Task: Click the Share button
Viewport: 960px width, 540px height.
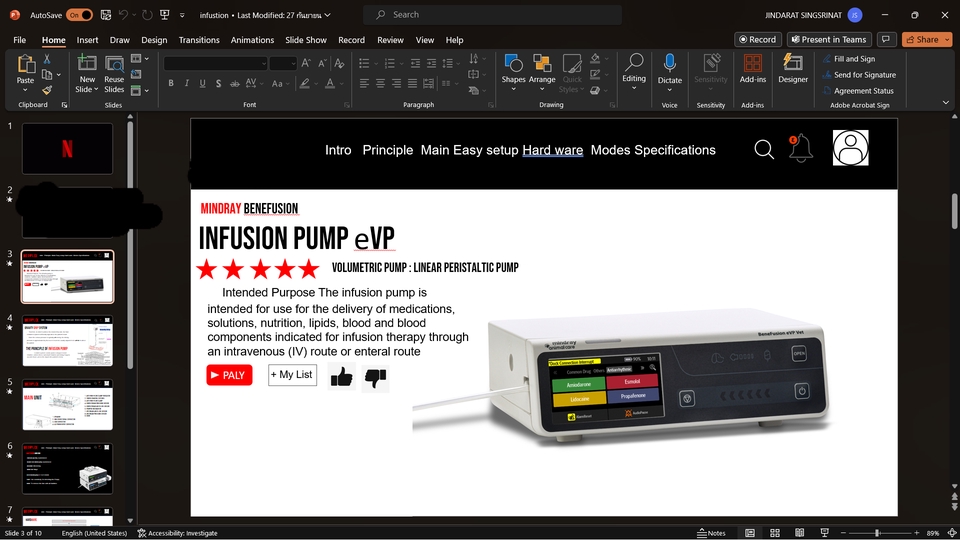Action: coord(923,39)
